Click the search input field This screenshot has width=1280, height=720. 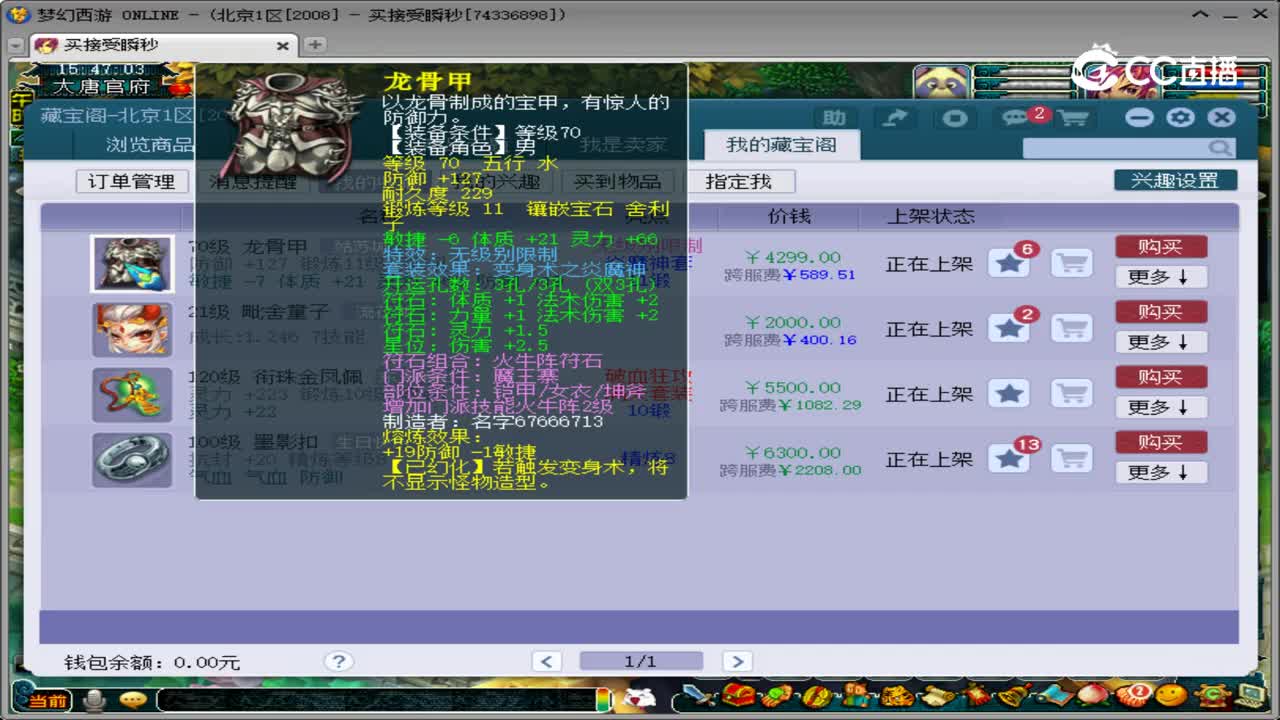[1116, 148]
